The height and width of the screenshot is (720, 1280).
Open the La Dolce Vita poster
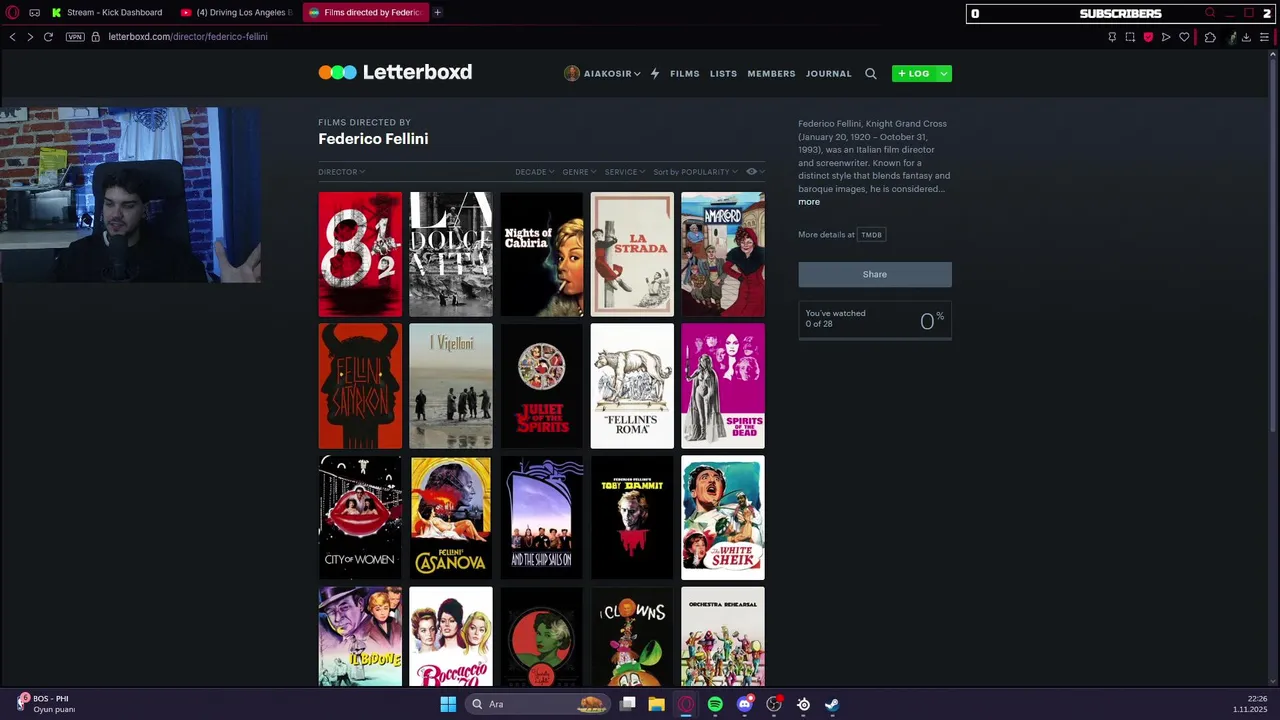click(x=451, y=254)
